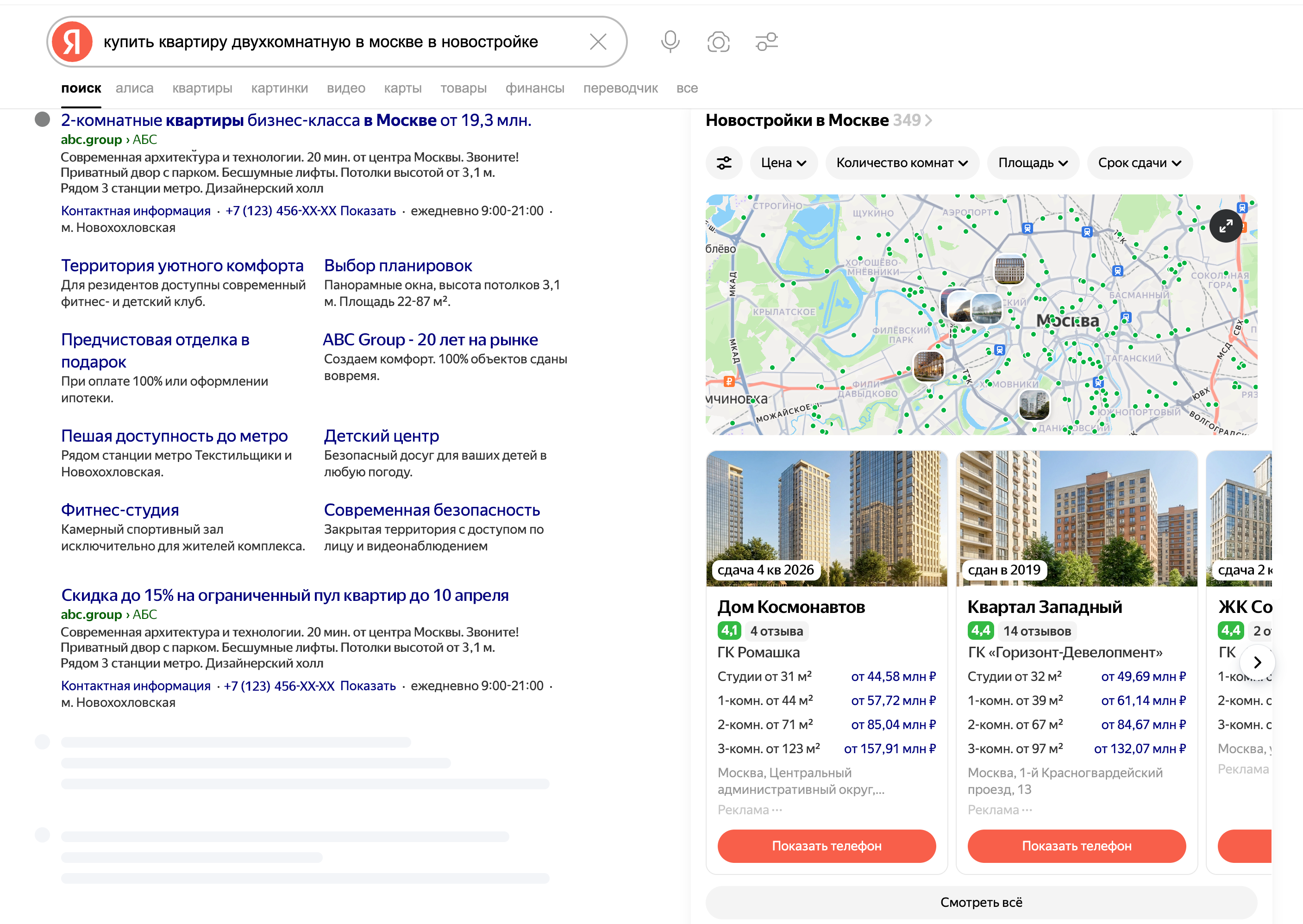Open image search via the camera icon
This screenshot has width=1303, height=924.
pos(718,42)
